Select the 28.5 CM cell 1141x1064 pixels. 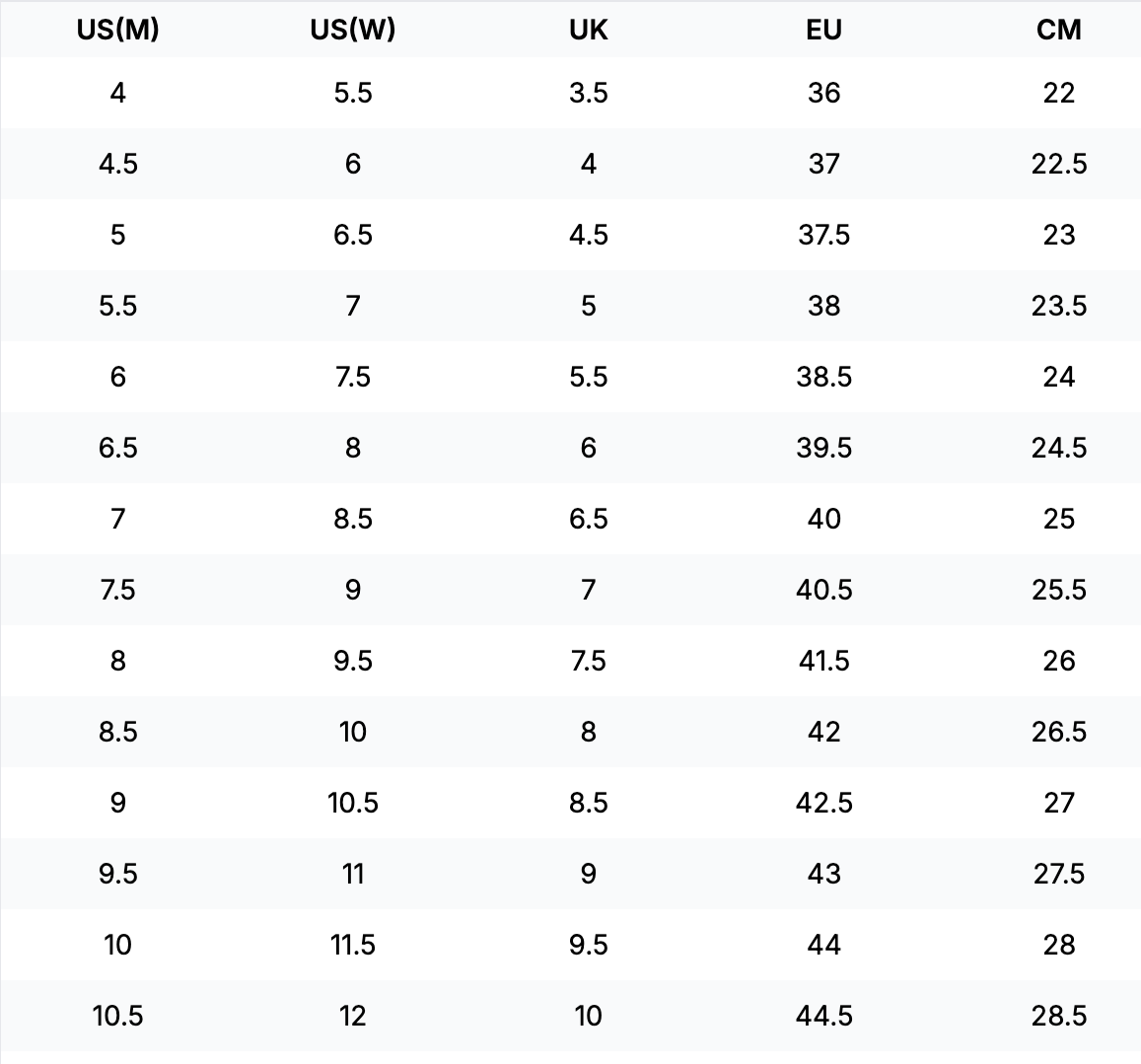(1059, 1016)
